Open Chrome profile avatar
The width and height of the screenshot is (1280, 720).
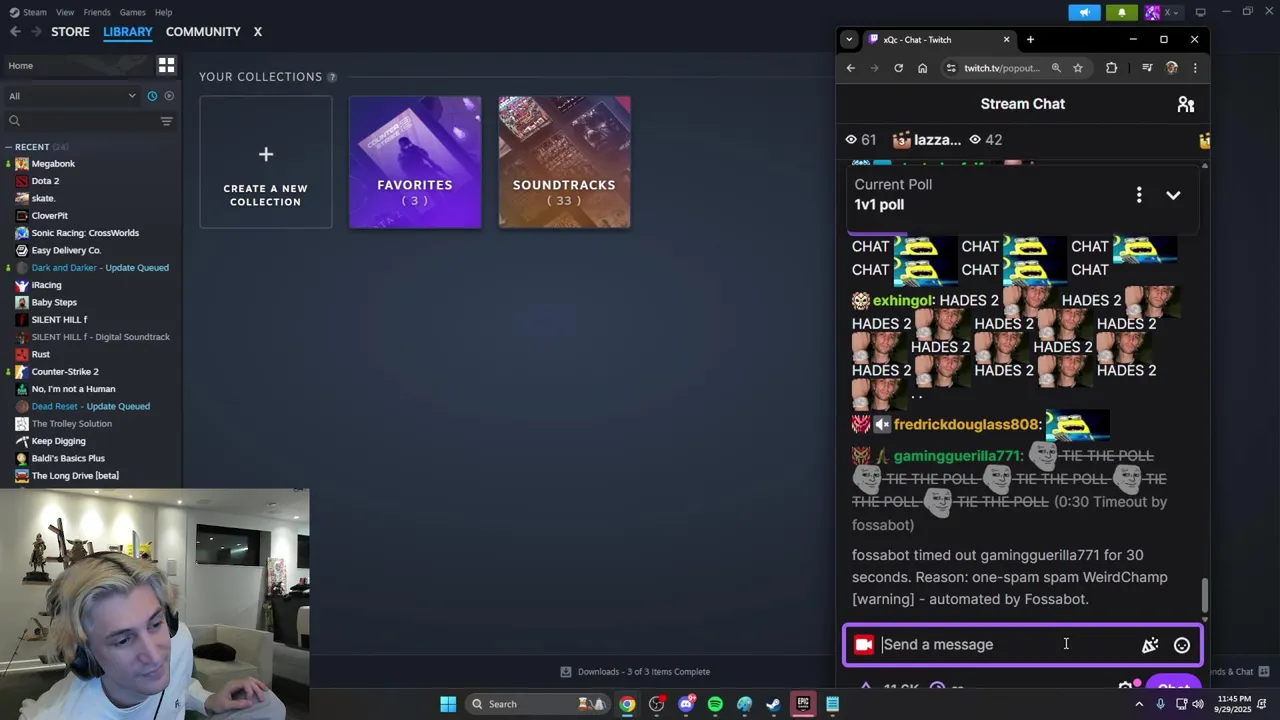click(x=1172, y=68)
